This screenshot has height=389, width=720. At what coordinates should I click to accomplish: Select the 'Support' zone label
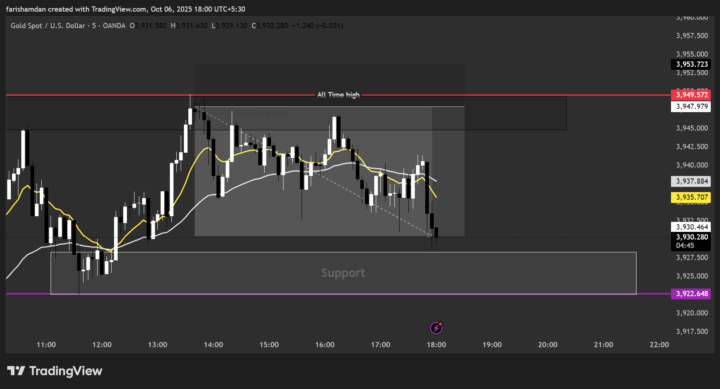[x=343, y=273]
